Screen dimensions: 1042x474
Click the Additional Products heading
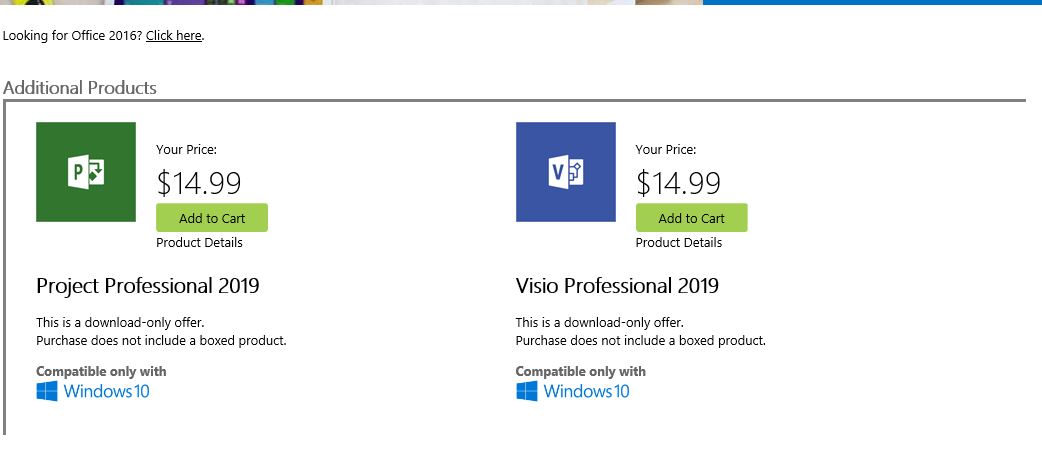click(80, 88)
